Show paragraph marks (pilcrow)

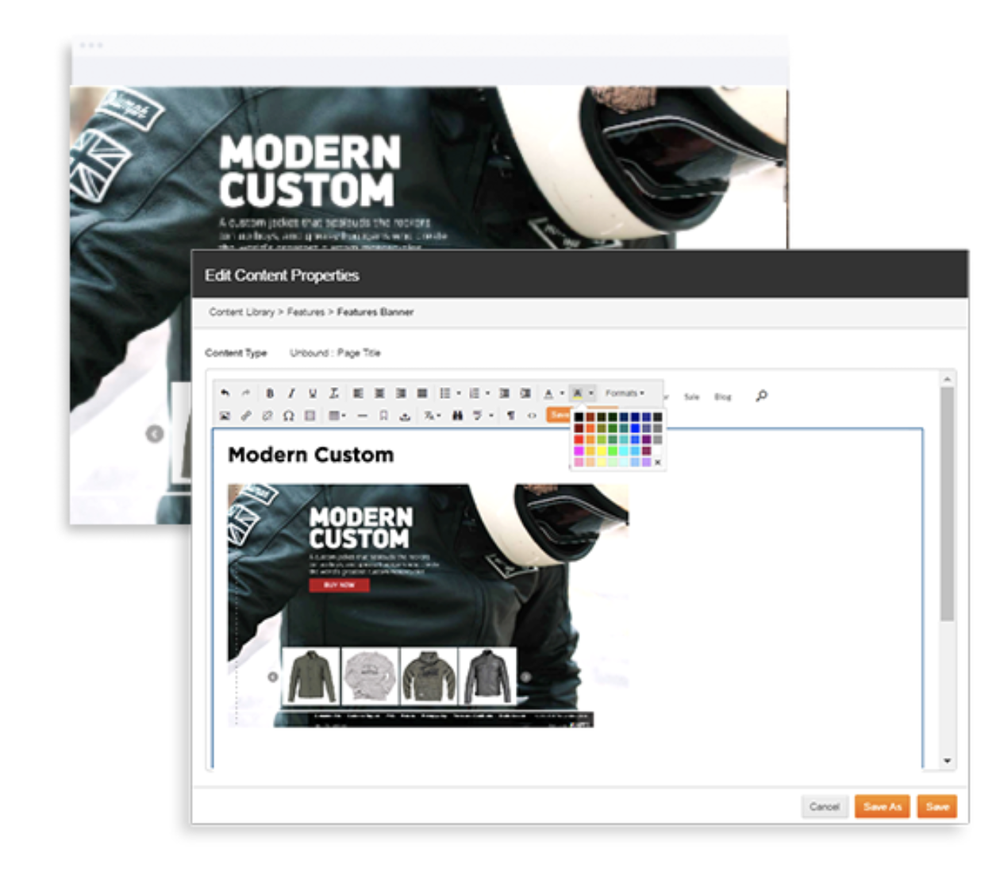(x=511, y=416)
